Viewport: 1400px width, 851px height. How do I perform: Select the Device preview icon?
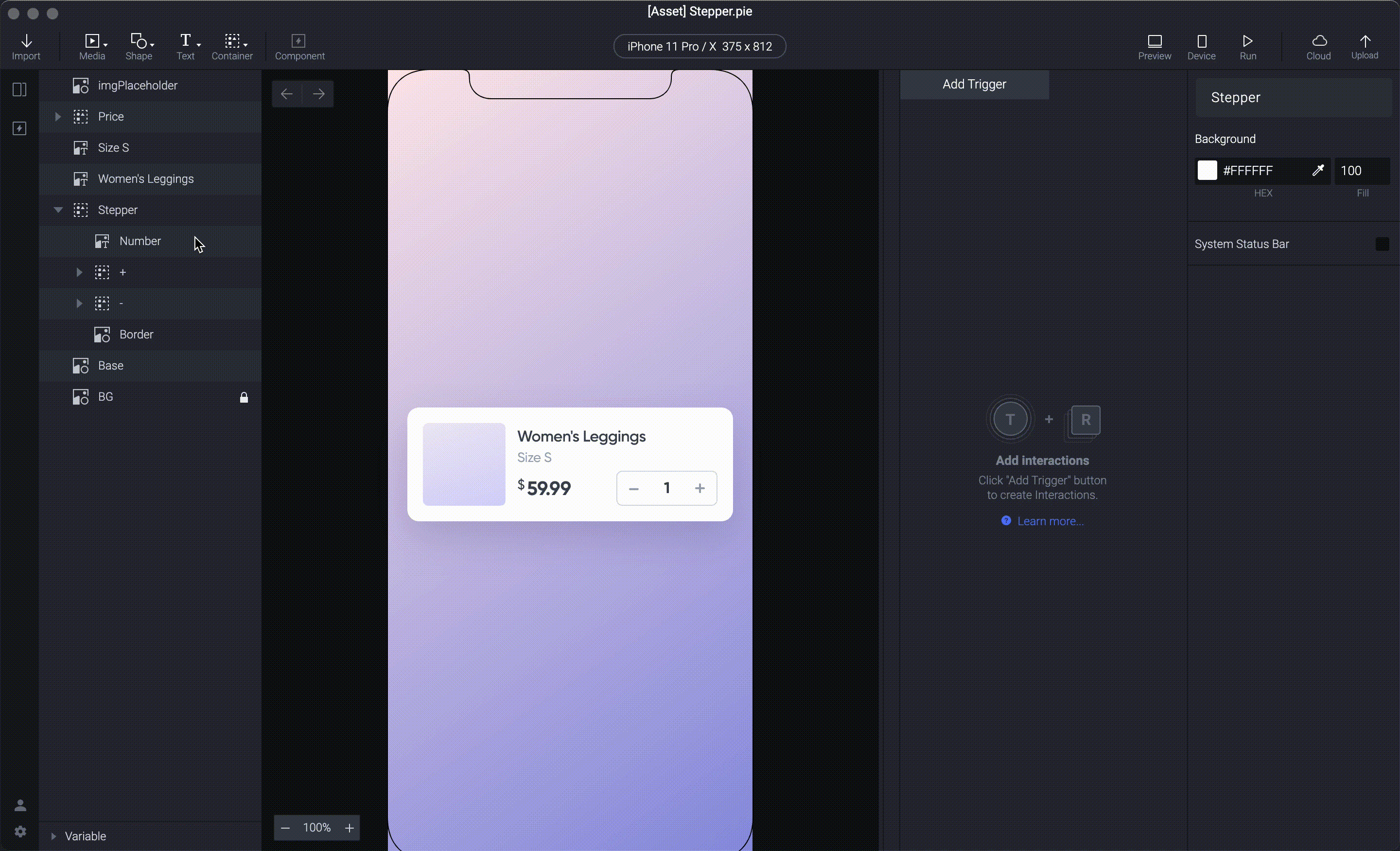1201,46
